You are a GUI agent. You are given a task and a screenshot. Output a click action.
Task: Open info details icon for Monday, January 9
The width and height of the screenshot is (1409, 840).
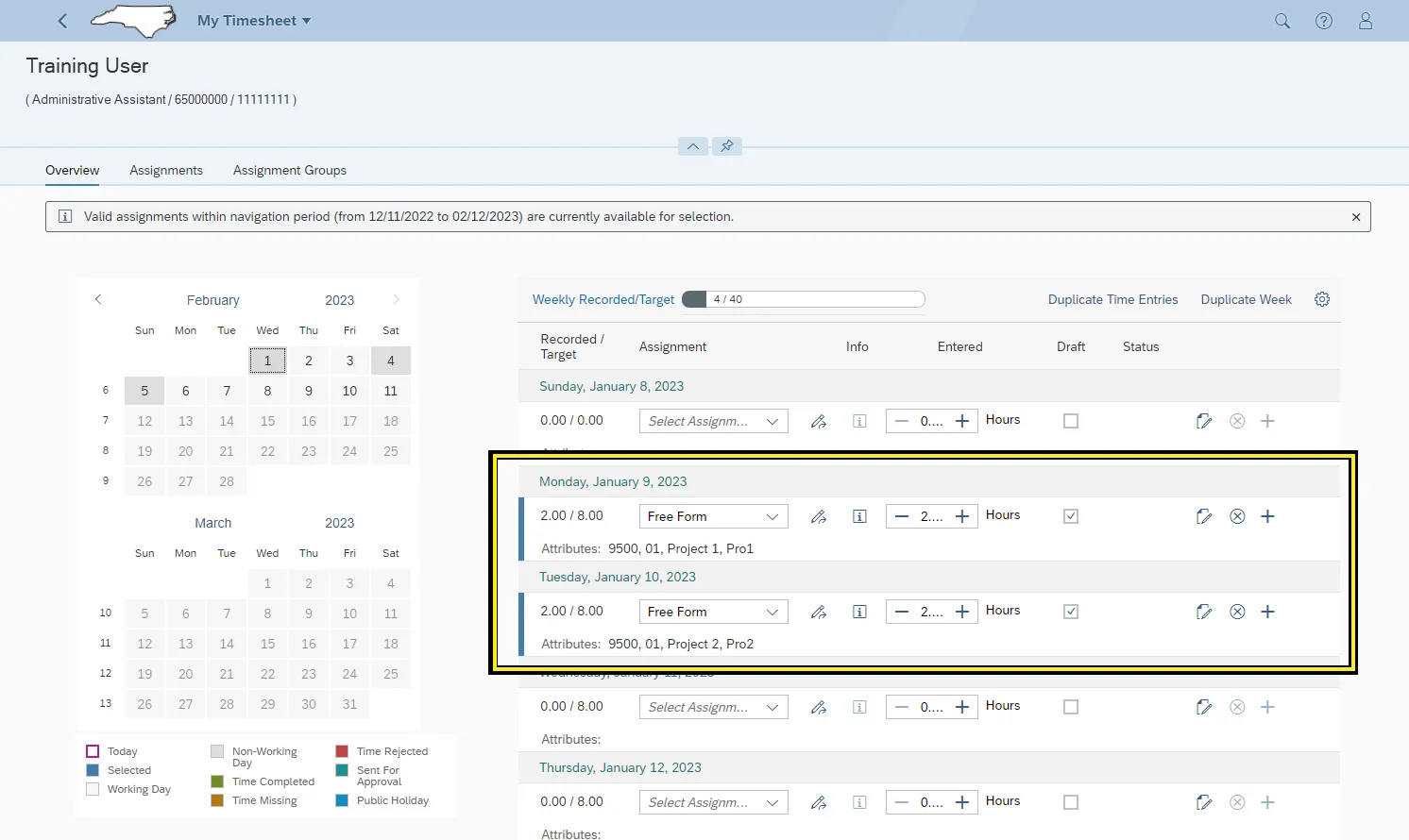click(859, 516)
